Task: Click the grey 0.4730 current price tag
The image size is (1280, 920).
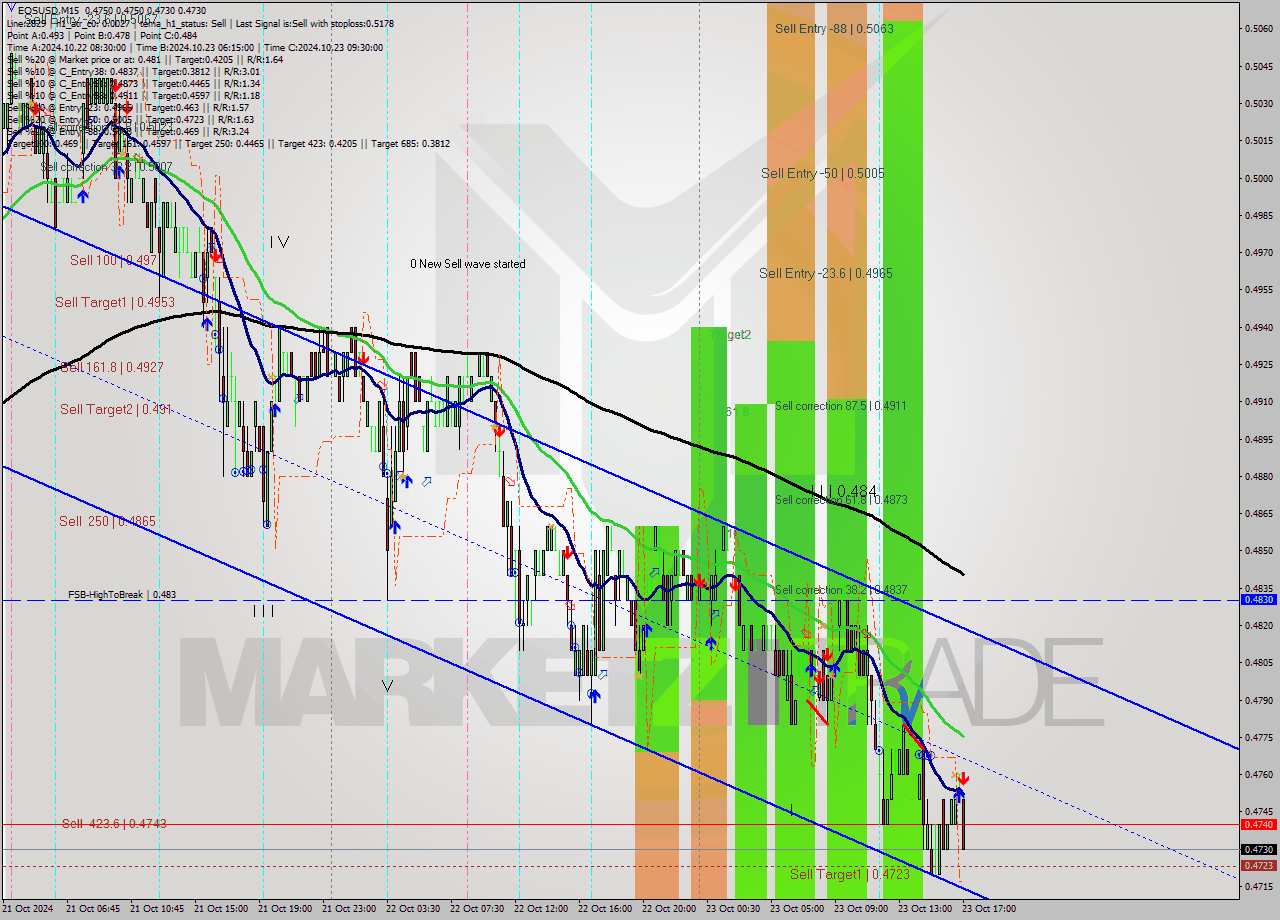Action: click(x=1257, y=849)
